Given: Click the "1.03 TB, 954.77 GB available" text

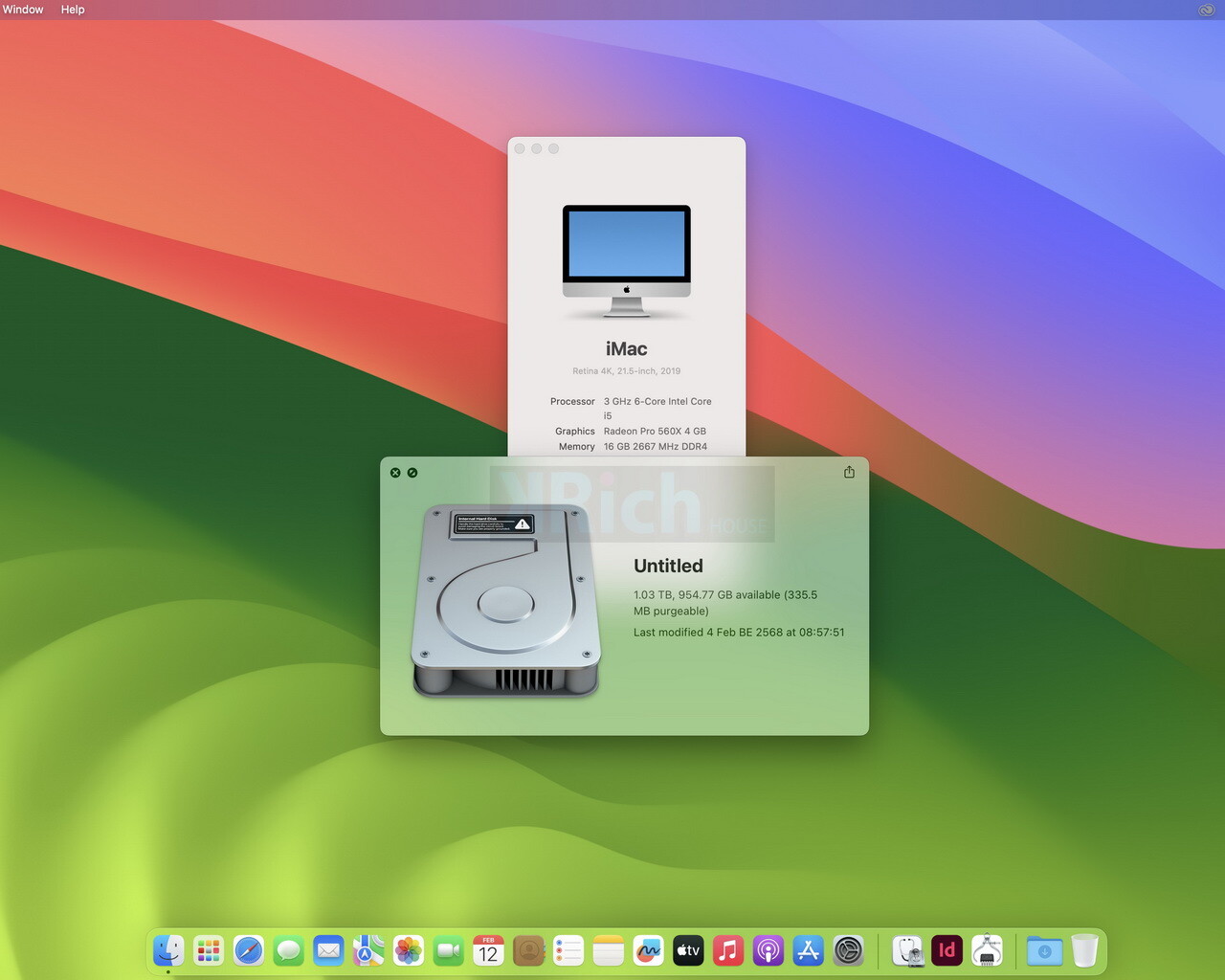Looking at the screenshot, I should click(x=725, y=603).
